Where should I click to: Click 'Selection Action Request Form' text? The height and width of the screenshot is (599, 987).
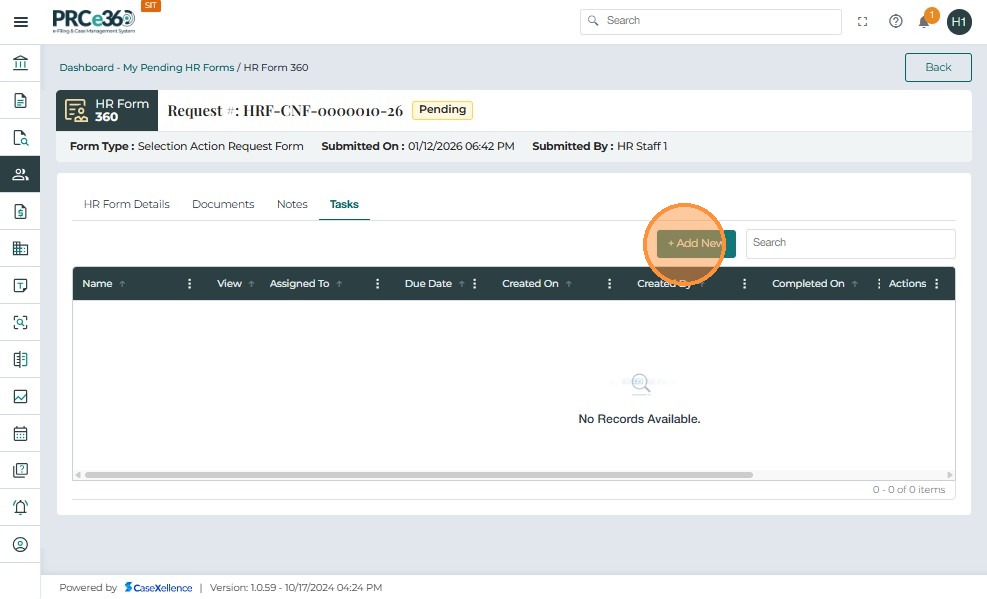[x=220, y=147]
